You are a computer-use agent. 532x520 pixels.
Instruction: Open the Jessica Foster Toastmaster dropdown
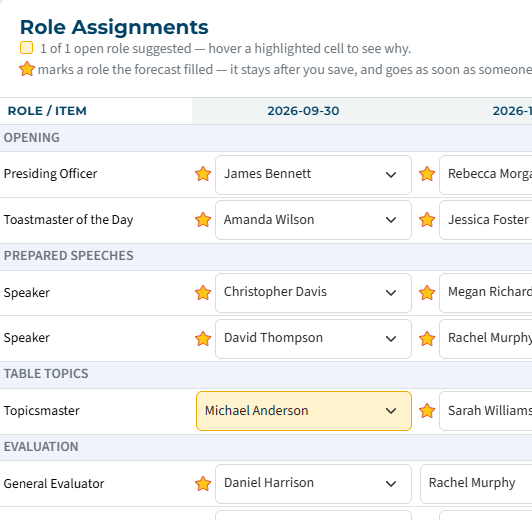(486, 220)
